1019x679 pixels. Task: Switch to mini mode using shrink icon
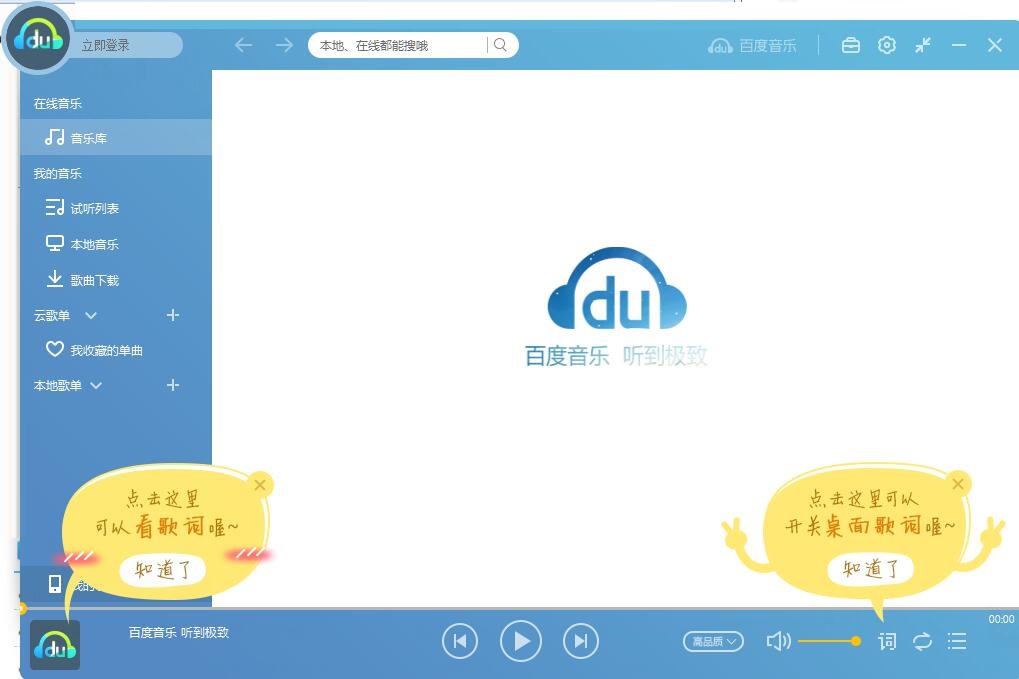coord(923,45)
